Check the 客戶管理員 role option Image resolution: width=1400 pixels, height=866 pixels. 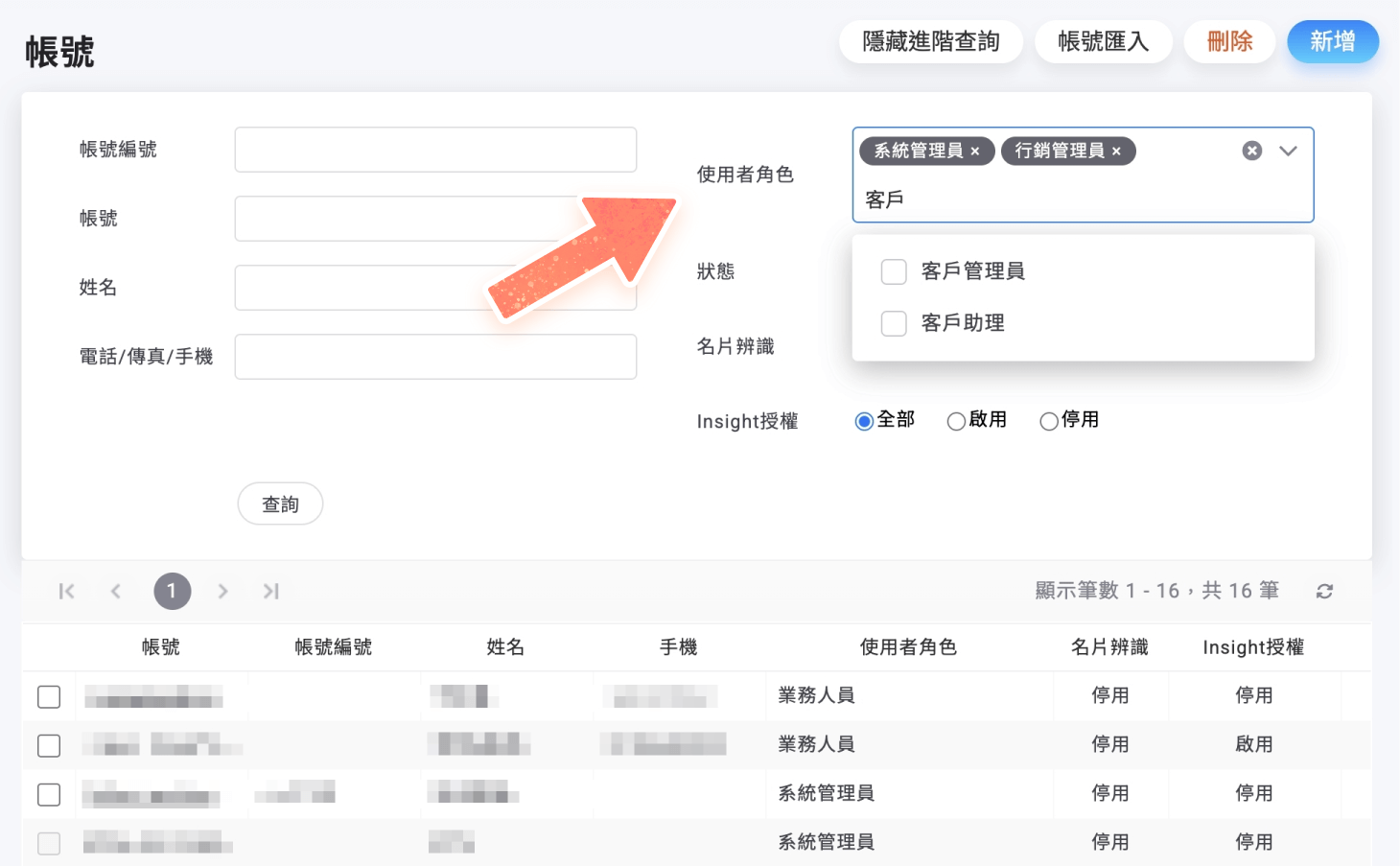coord(893,271)
